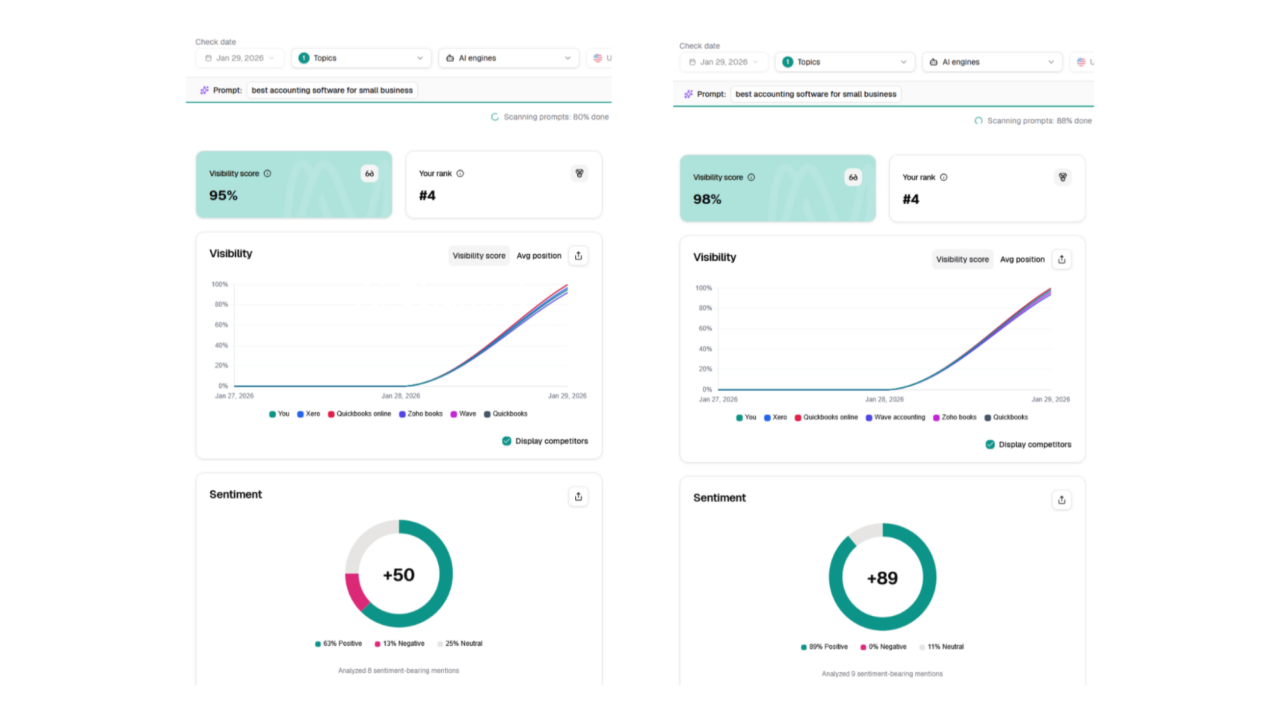The width and height of the screenshot is (1280, 719).
Task: Toggle Xero legend item in left chart
Action: coord(308,413)
